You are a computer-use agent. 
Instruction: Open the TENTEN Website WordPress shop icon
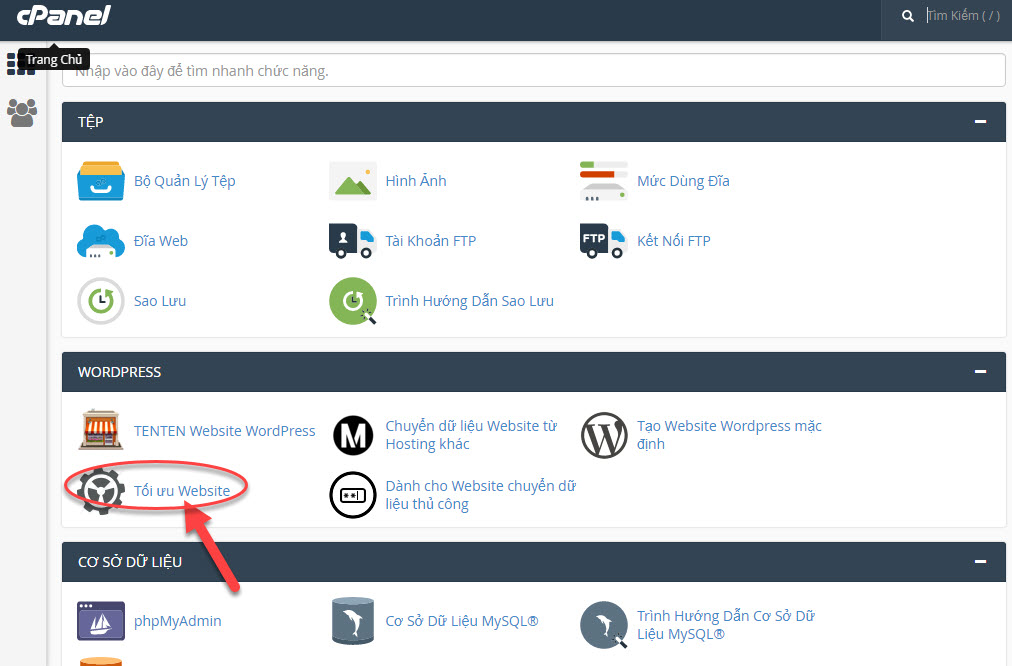(x=101, y=429)
